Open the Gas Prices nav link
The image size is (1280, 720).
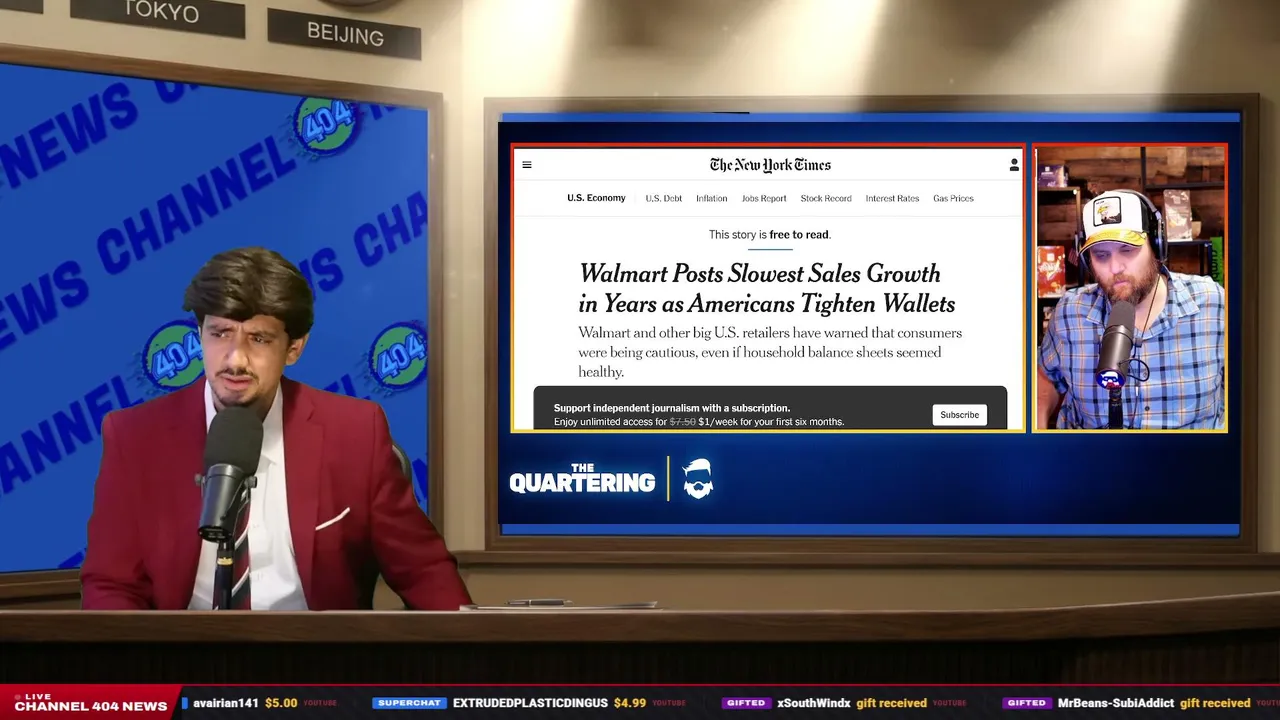(x=953, y=198)
